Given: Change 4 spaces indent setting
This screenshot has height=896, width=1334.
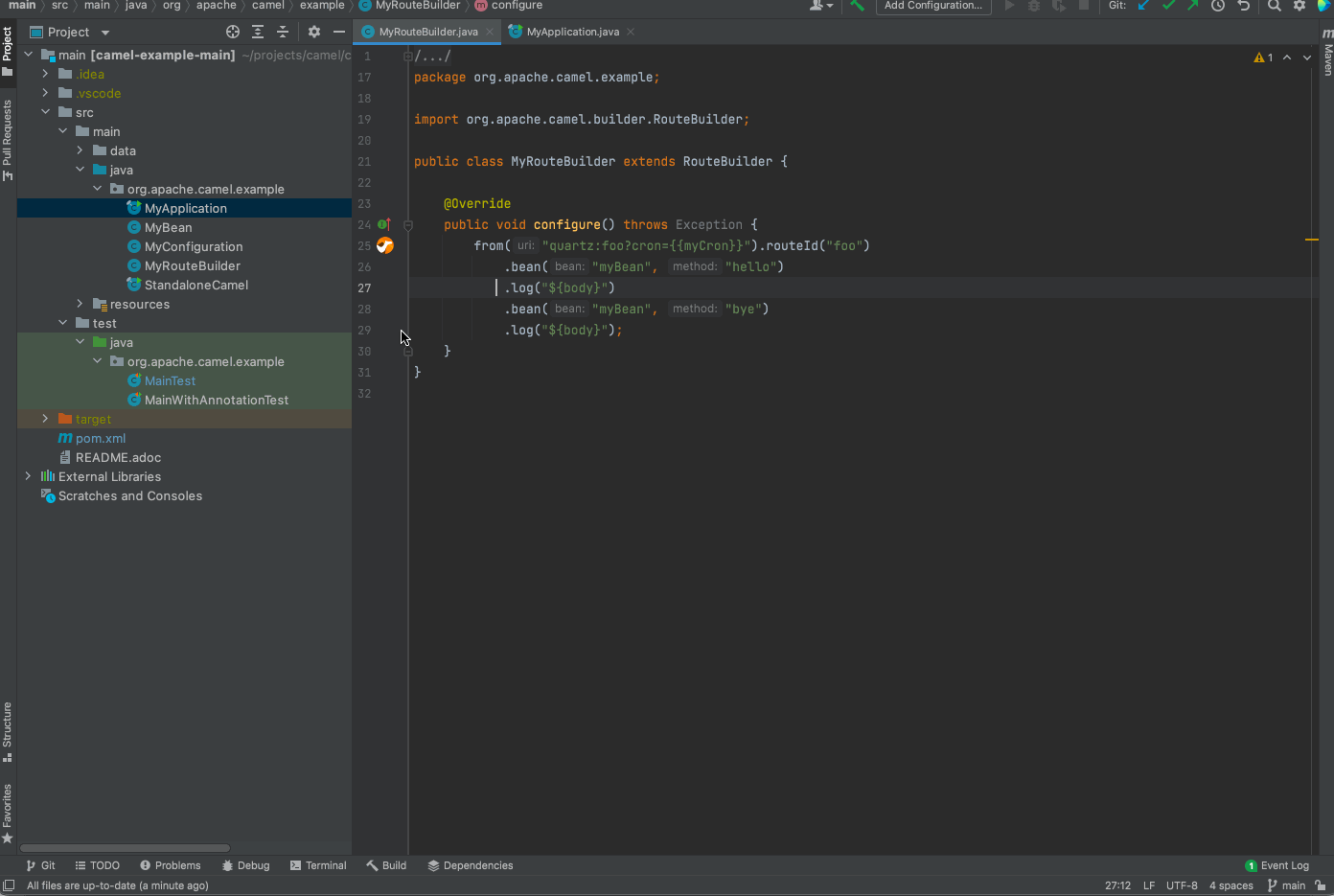Looking at the screenshot, I should (x=1231, y=885).
